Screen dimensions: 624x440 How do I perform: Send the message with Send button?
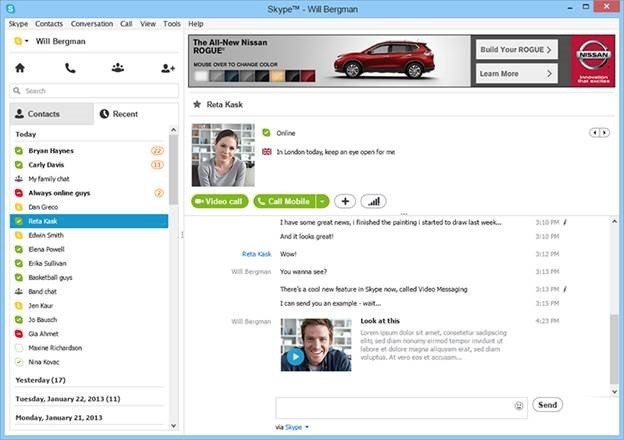[548, 405]
